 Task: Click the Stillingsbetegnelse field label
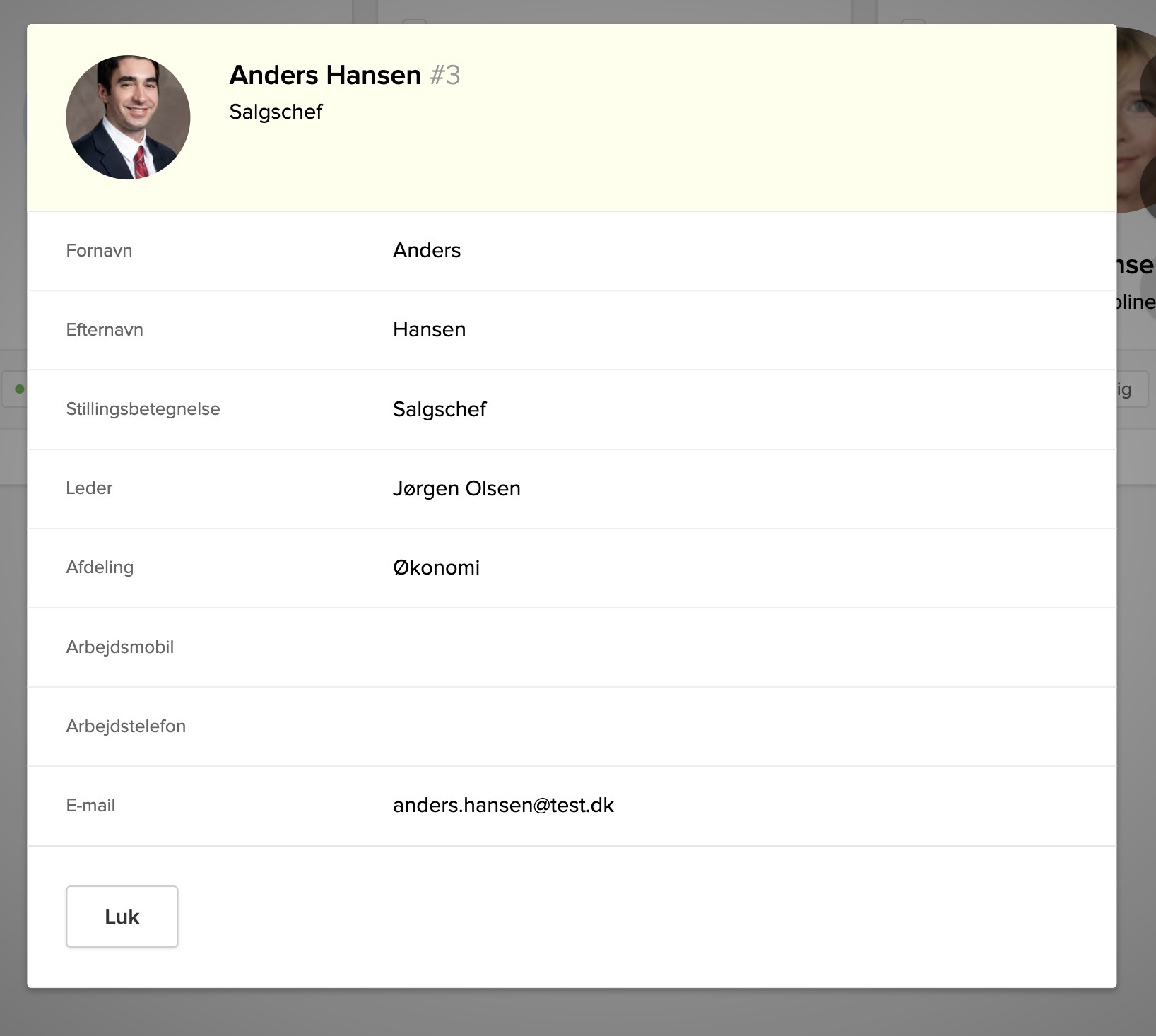click(143, 409)
